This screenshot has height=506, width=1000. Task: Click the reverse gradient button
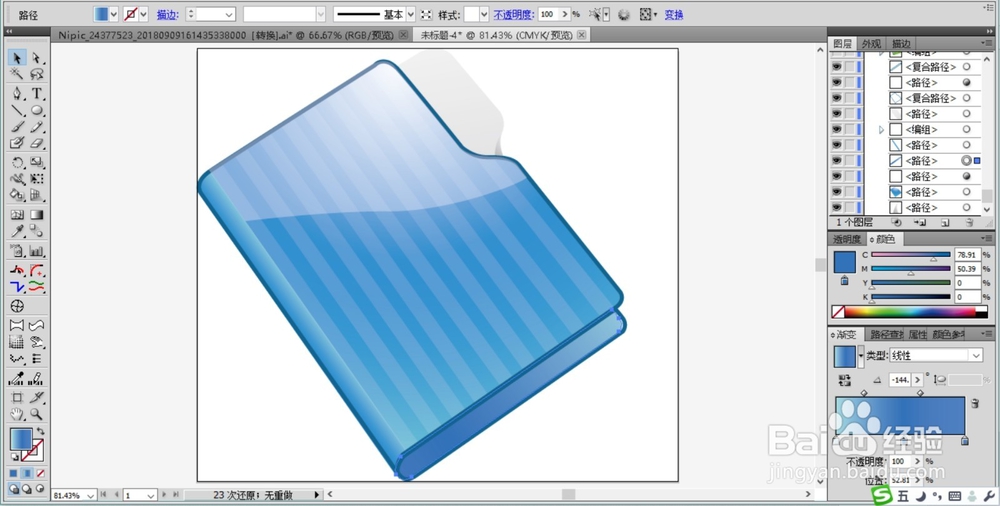pyautogui.click(x=845, y=380)
